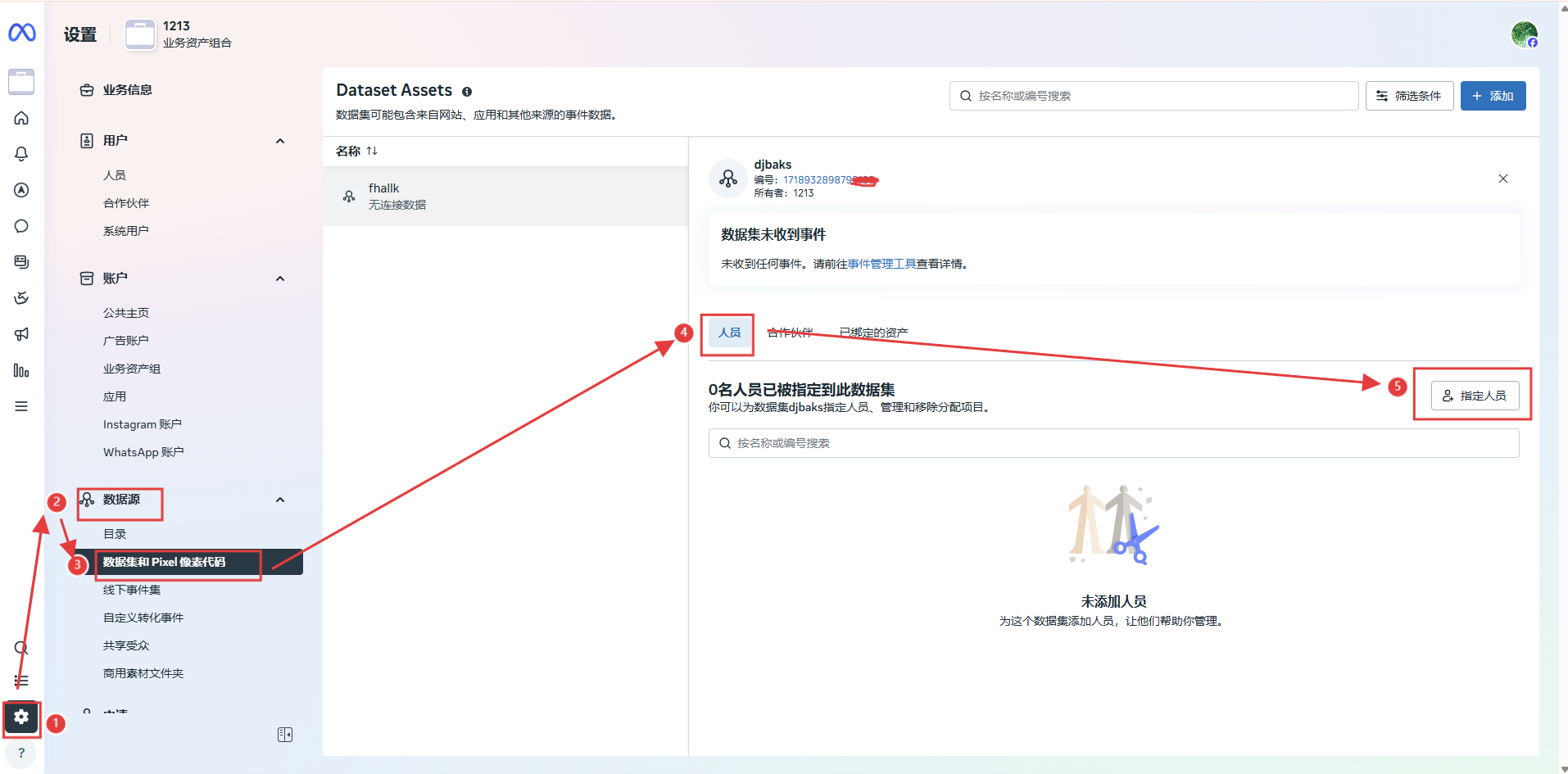The width and height of the screenshot is (1568, 774).
Task: Click the blue 添加 button
Action: pos(1493,96)
